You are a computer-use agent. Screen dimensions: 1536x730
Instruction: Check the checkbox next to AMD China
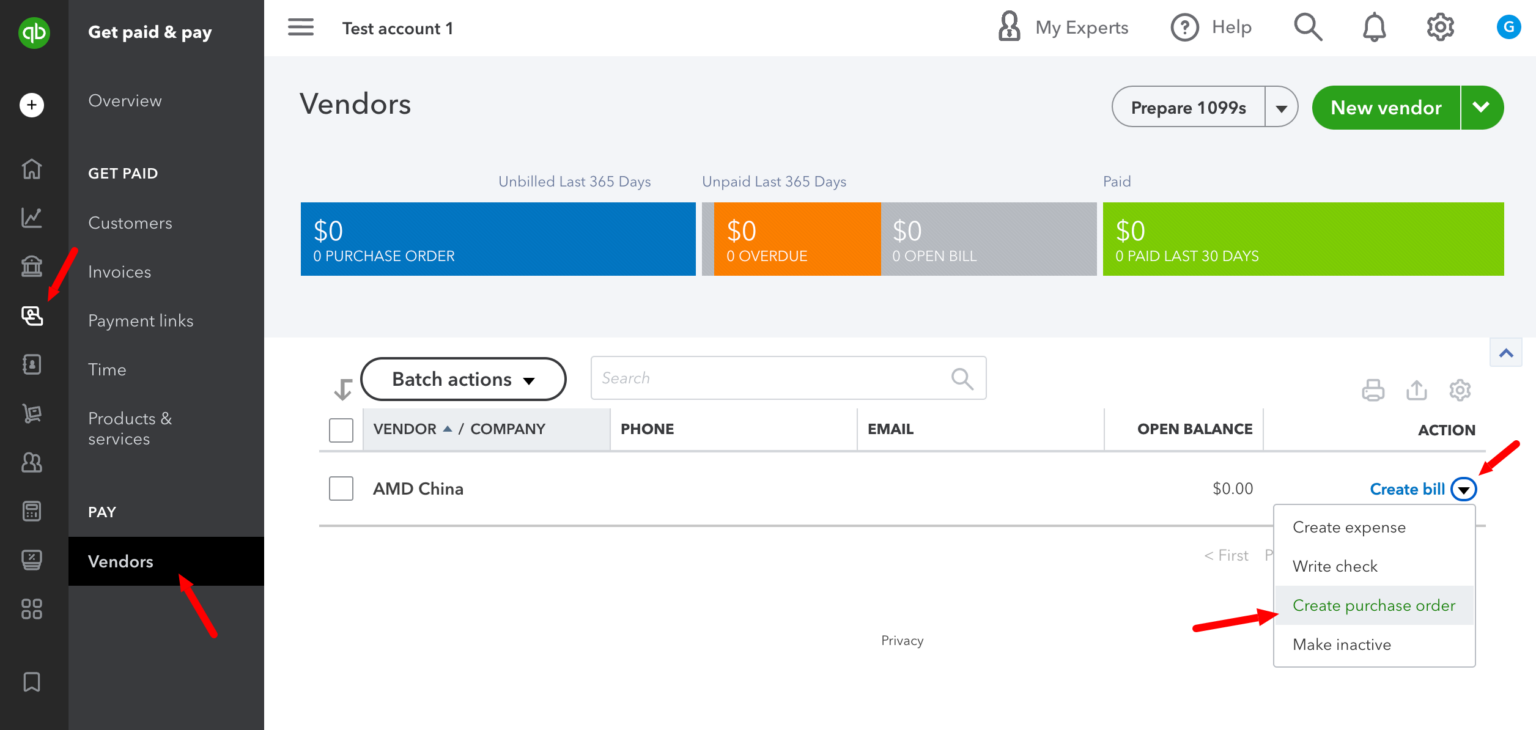pyautogui.click(x=341, y=488)
